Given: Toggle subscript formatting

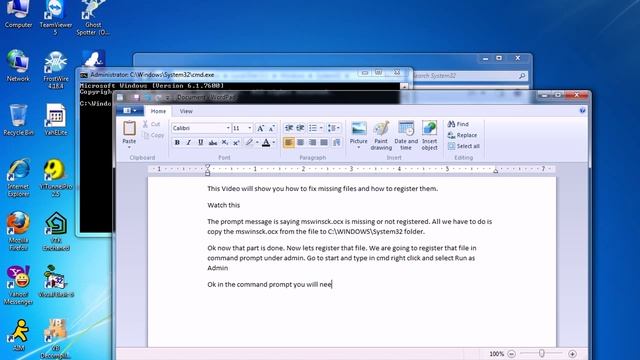Looking at the screenshot, I should pos(224,142).
